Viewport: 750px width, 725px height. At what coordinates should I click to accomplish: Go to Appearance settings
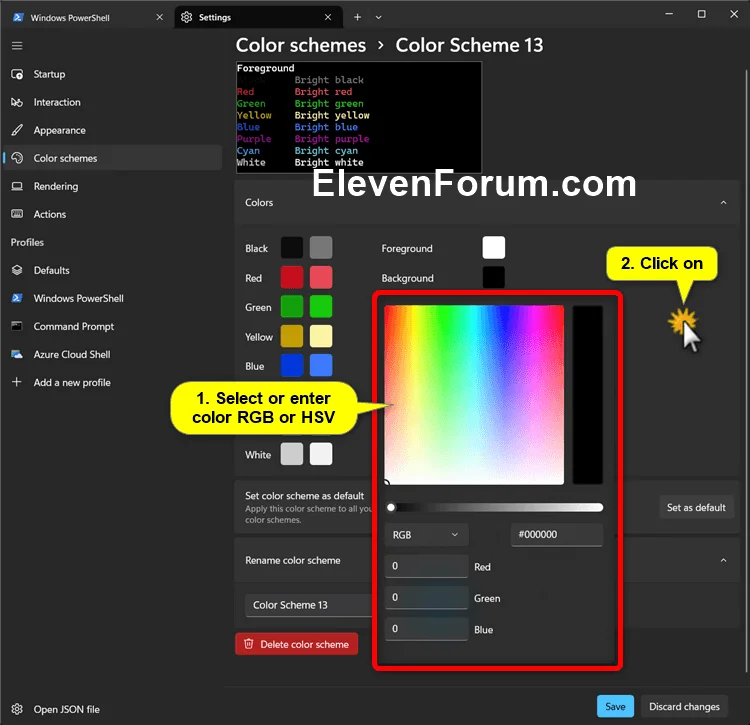(113, 130)
